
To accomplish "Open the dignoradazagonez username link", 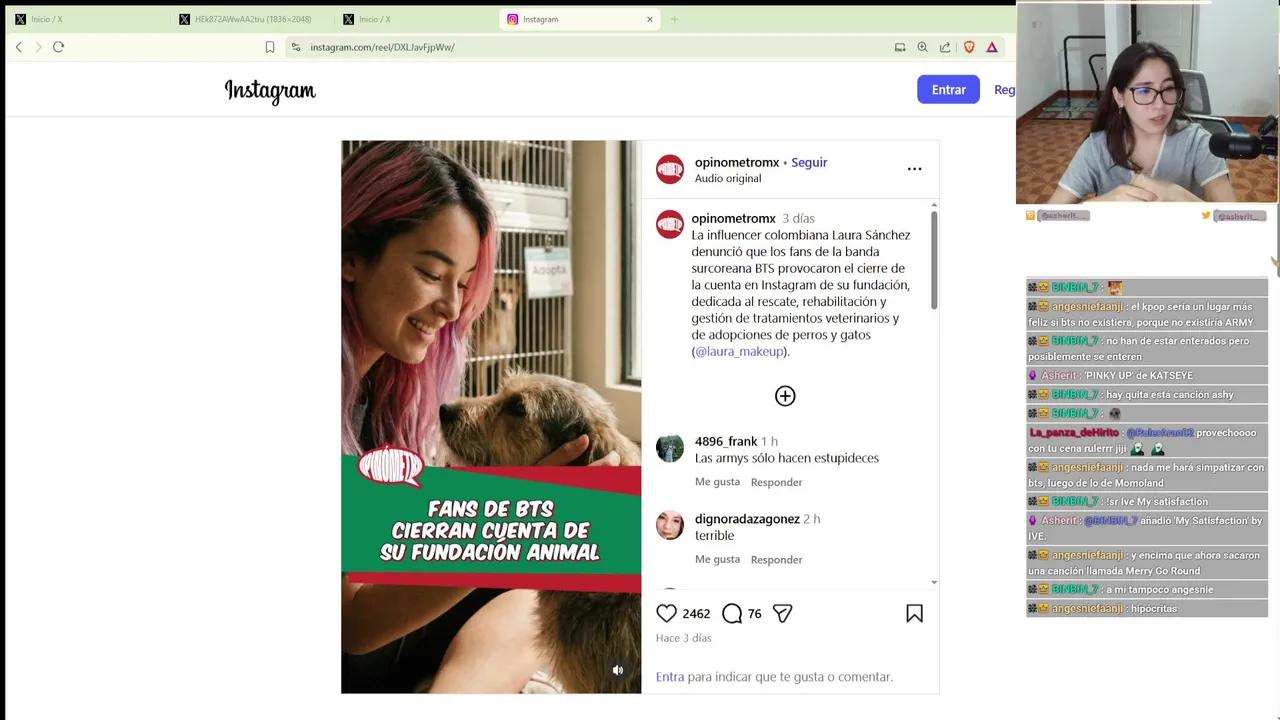I will pos(747,519).
